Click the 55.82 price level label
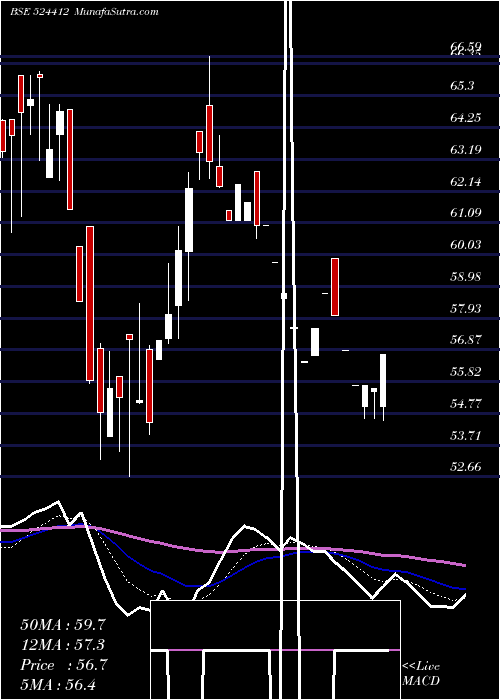Viewport: 500px width, 700px height. [466, 372]
